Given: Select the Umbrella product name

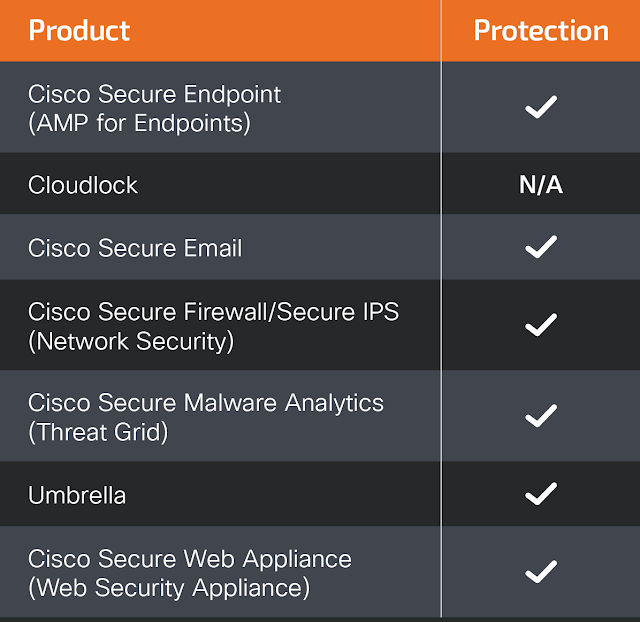Looking at the screenshot, I should coord(77,495).
